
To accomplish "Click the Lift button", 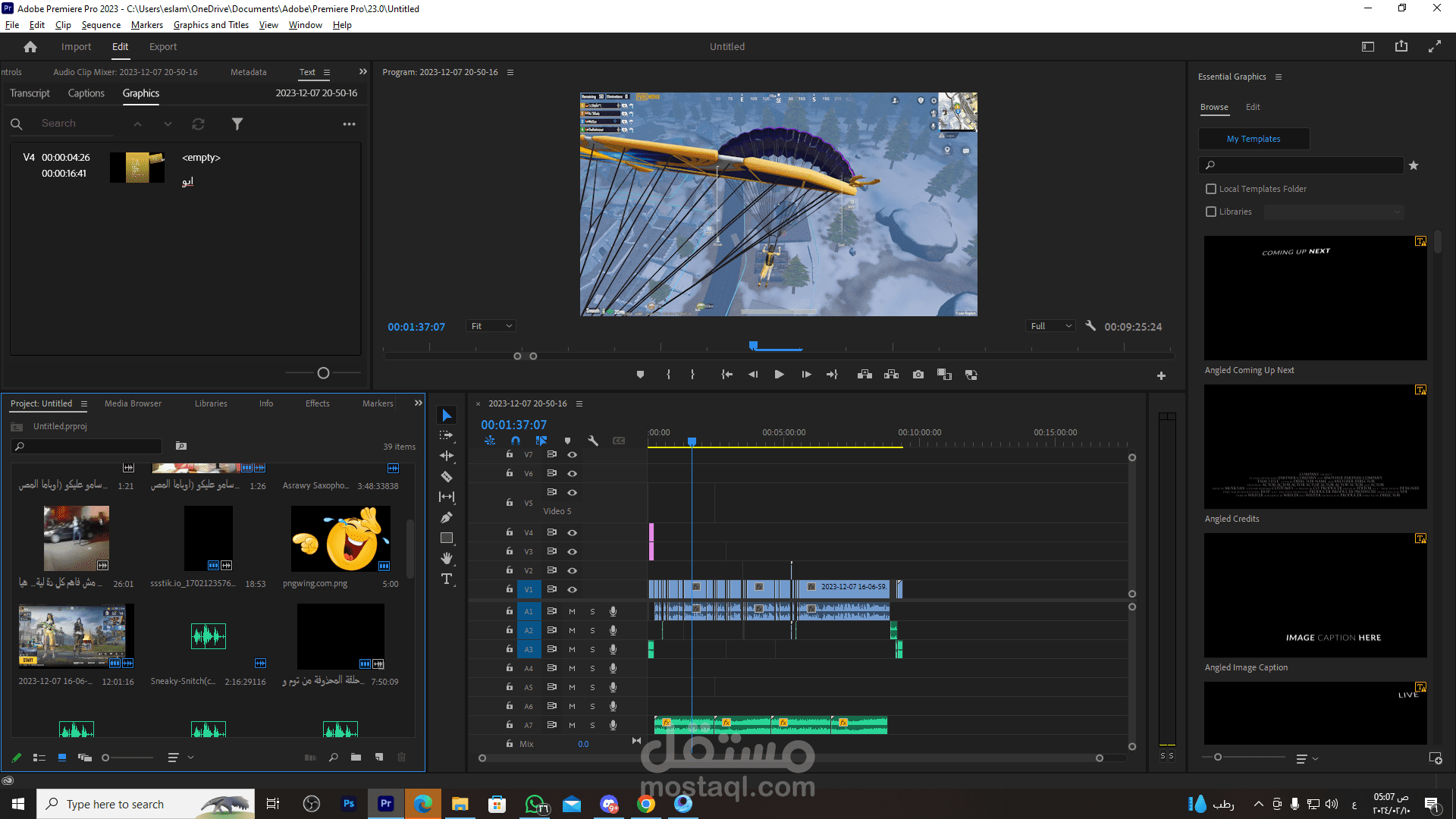I will click(864, 375).
